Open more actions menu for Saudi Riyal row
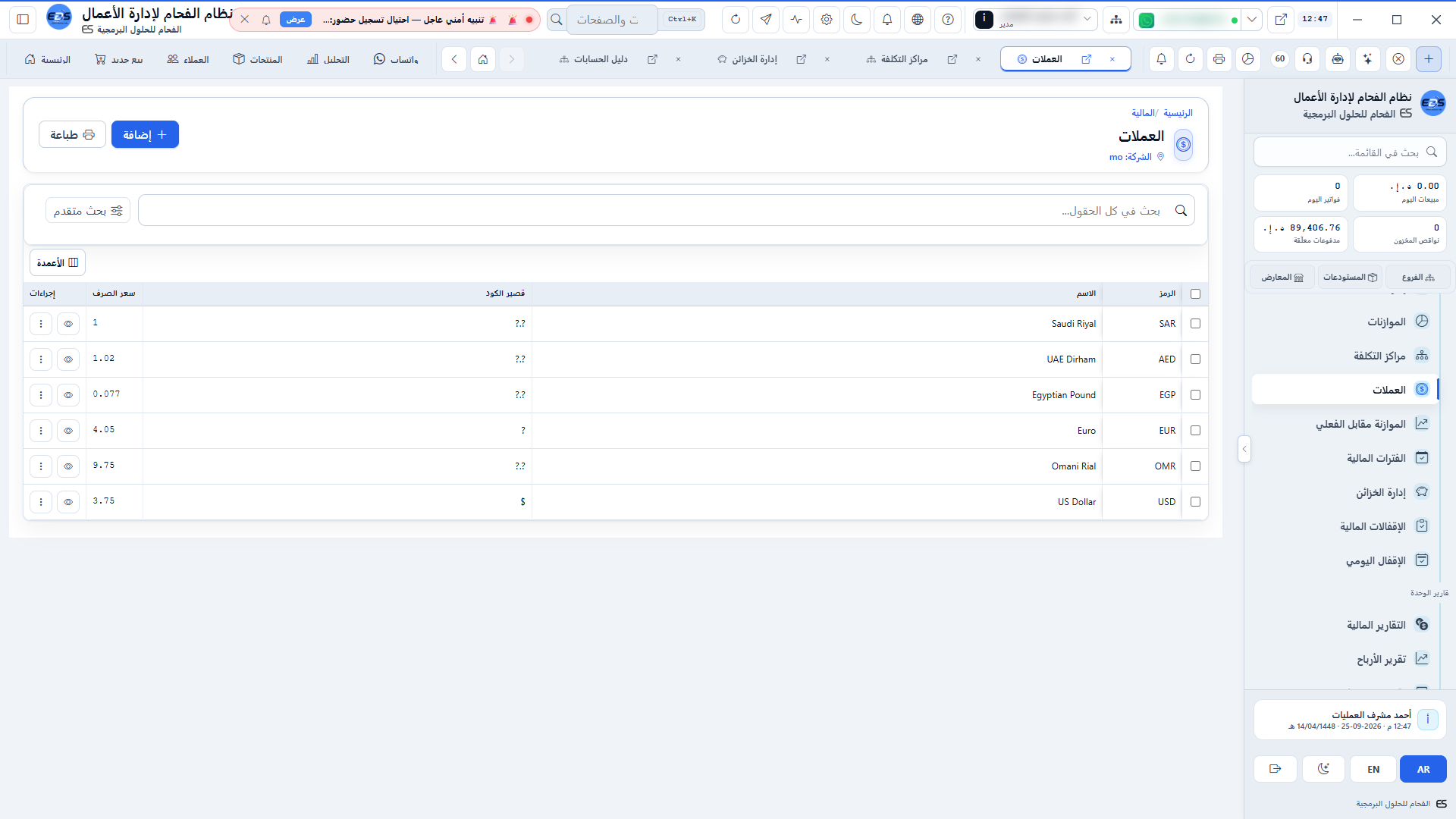 (41, 324)
